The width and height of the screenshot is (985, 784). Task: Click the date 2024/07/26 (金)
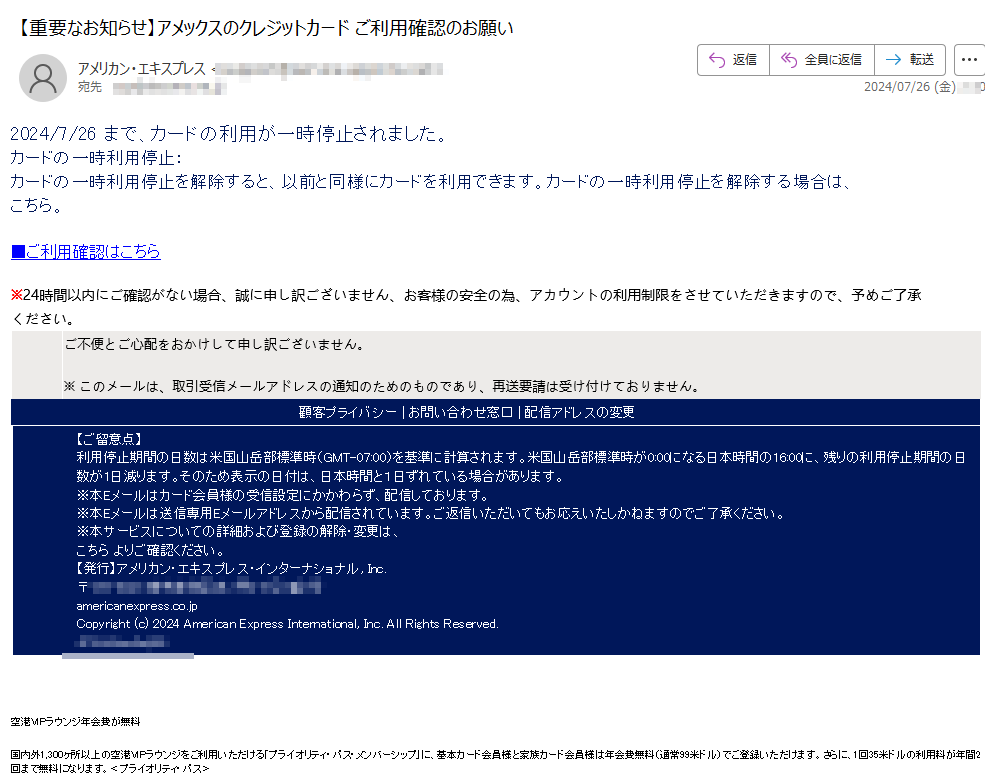tap(910, 87)
